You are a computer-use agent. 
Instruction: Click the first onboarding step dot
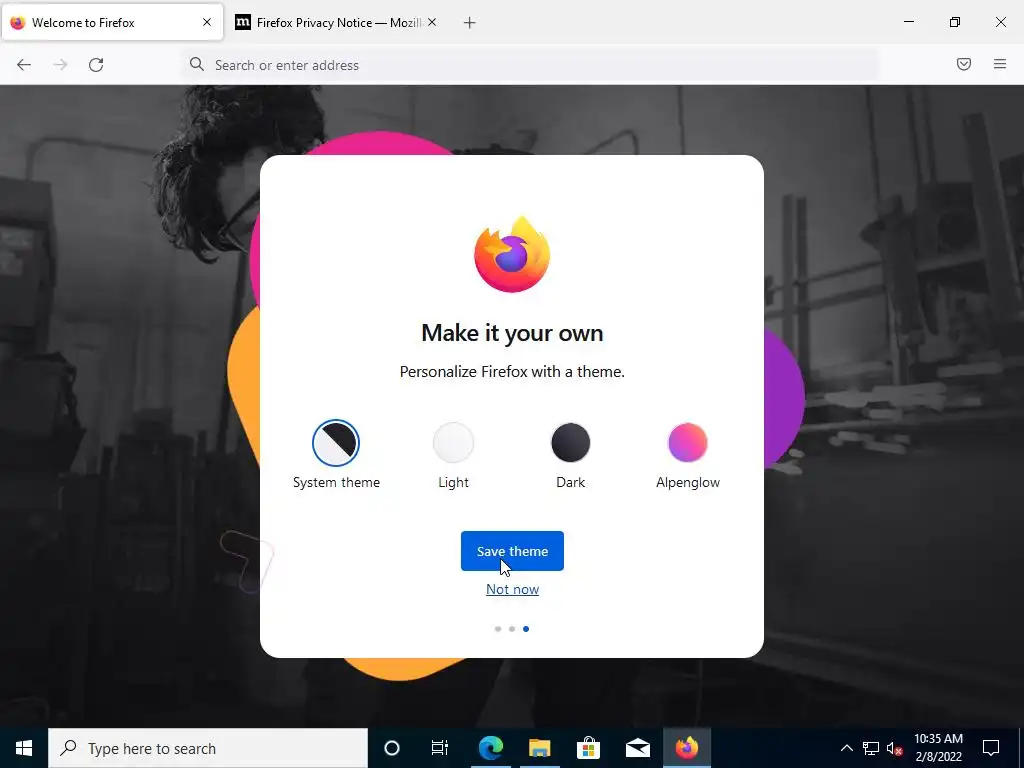(x=498, y=629)
